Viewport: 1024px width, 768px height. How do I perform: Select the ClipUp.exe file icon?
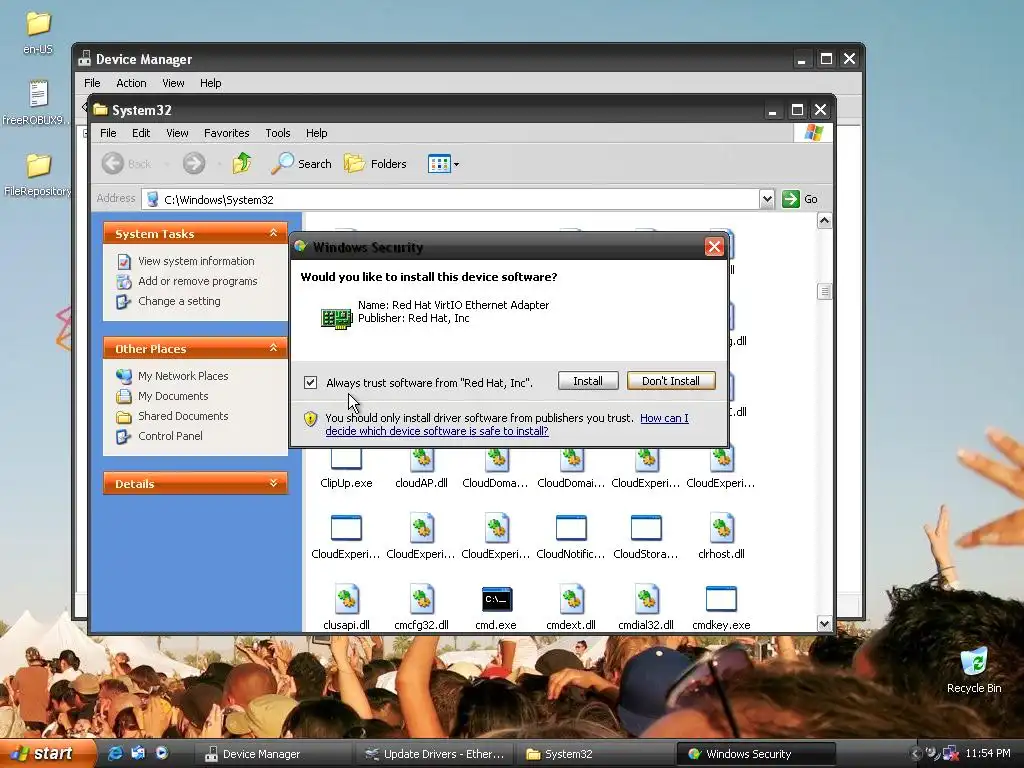point(346,460)
